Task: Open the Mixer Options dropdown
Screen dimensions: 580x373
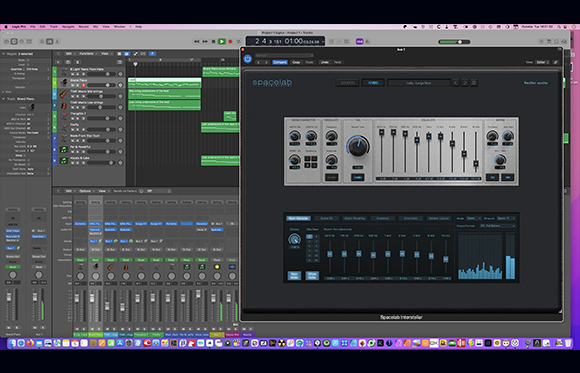Action: pyautogui.click(x=86, y=191)
